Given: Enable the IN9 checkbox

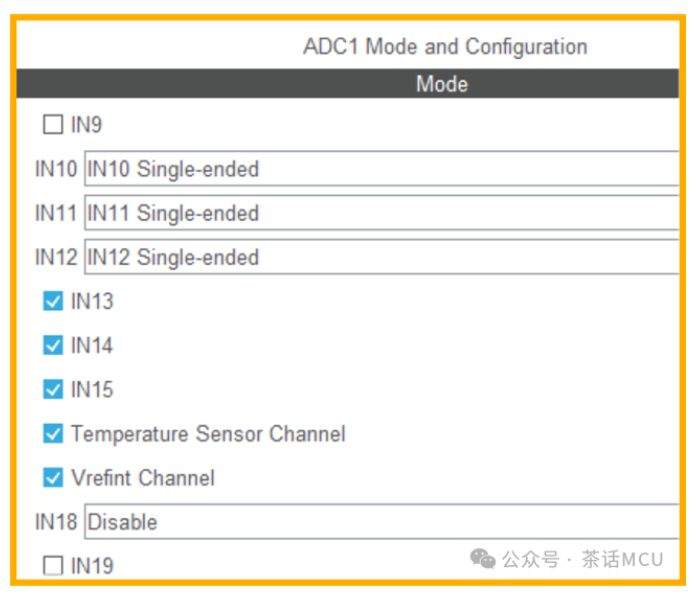Looking at the screenshot, I should (x=53, y=124).
